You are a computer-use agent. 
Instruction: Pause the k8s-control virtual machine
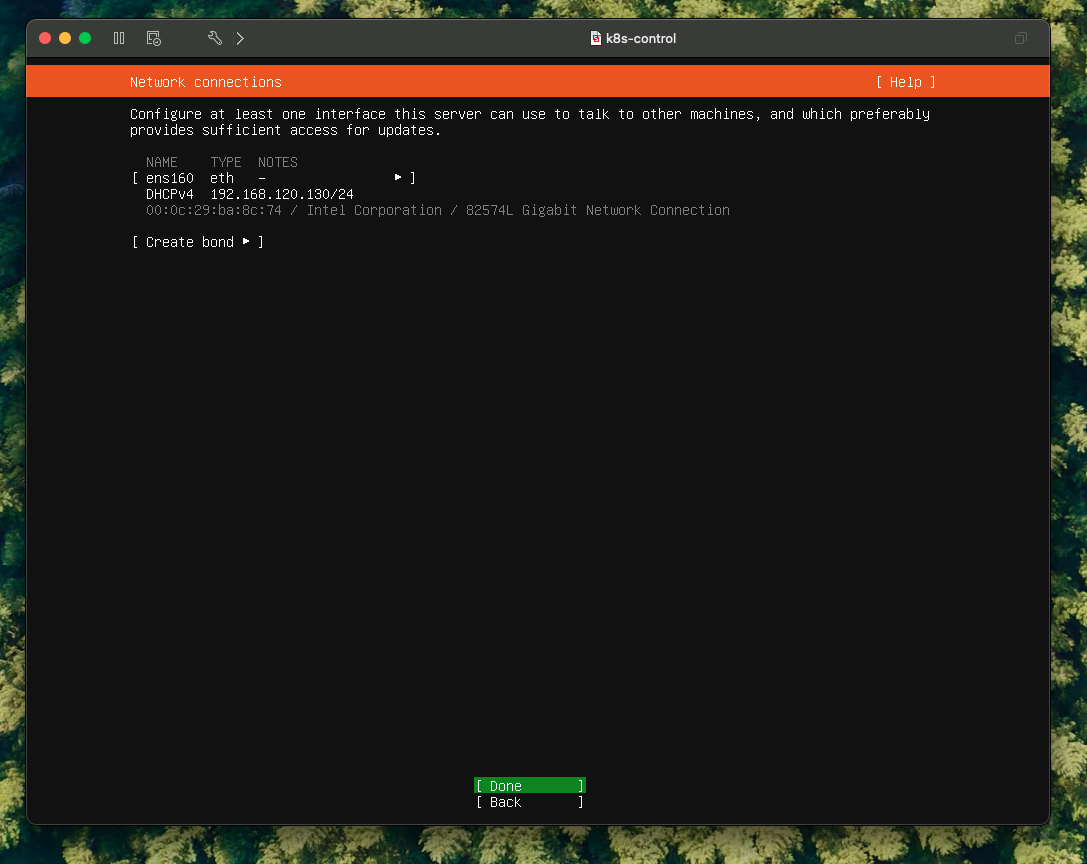(119, 38)
